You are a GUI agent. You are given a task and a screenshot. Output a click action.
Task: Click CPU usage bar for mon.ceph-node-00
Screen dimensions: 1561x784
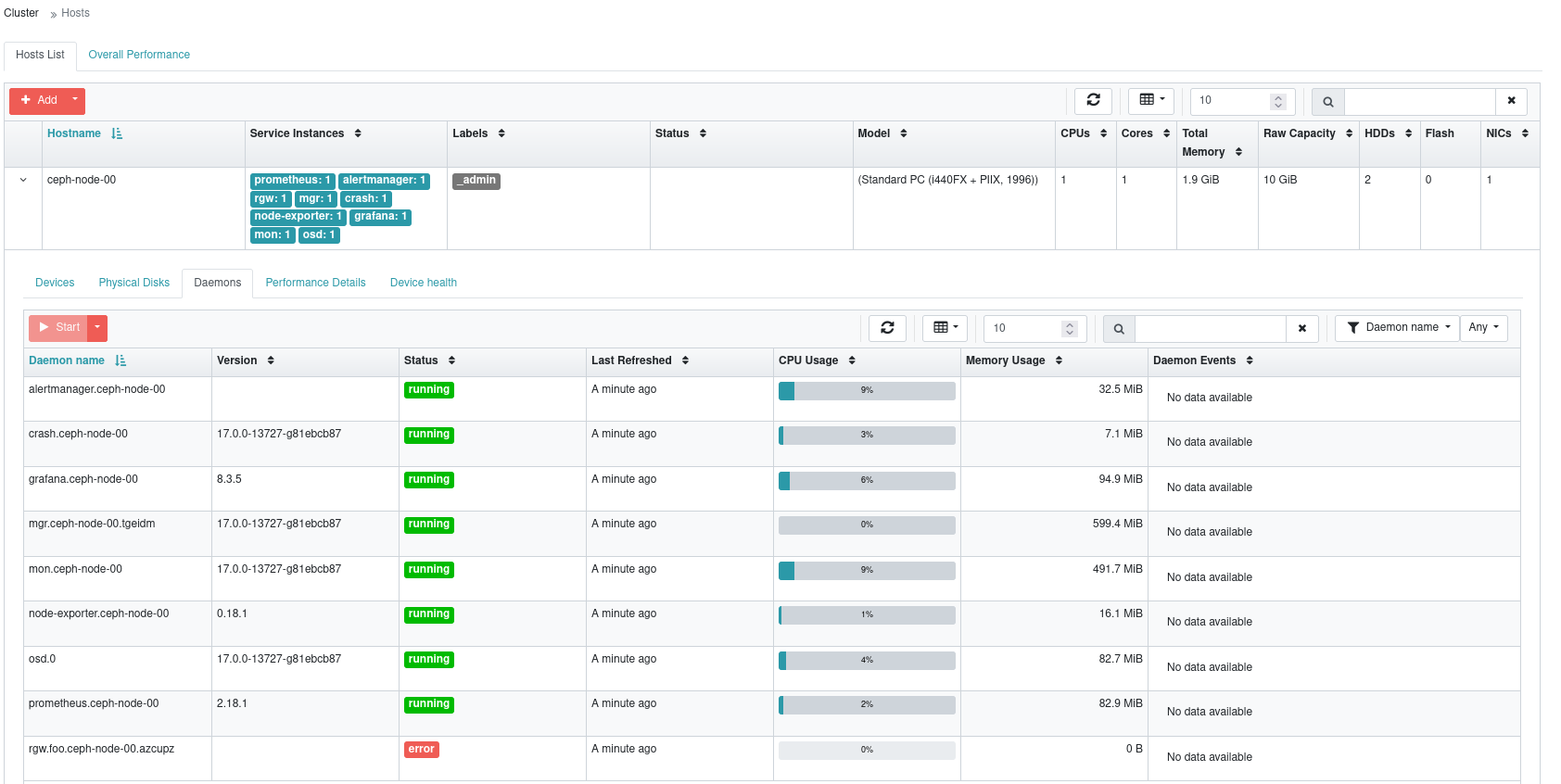pyautogui.click(x=867, y=571)
